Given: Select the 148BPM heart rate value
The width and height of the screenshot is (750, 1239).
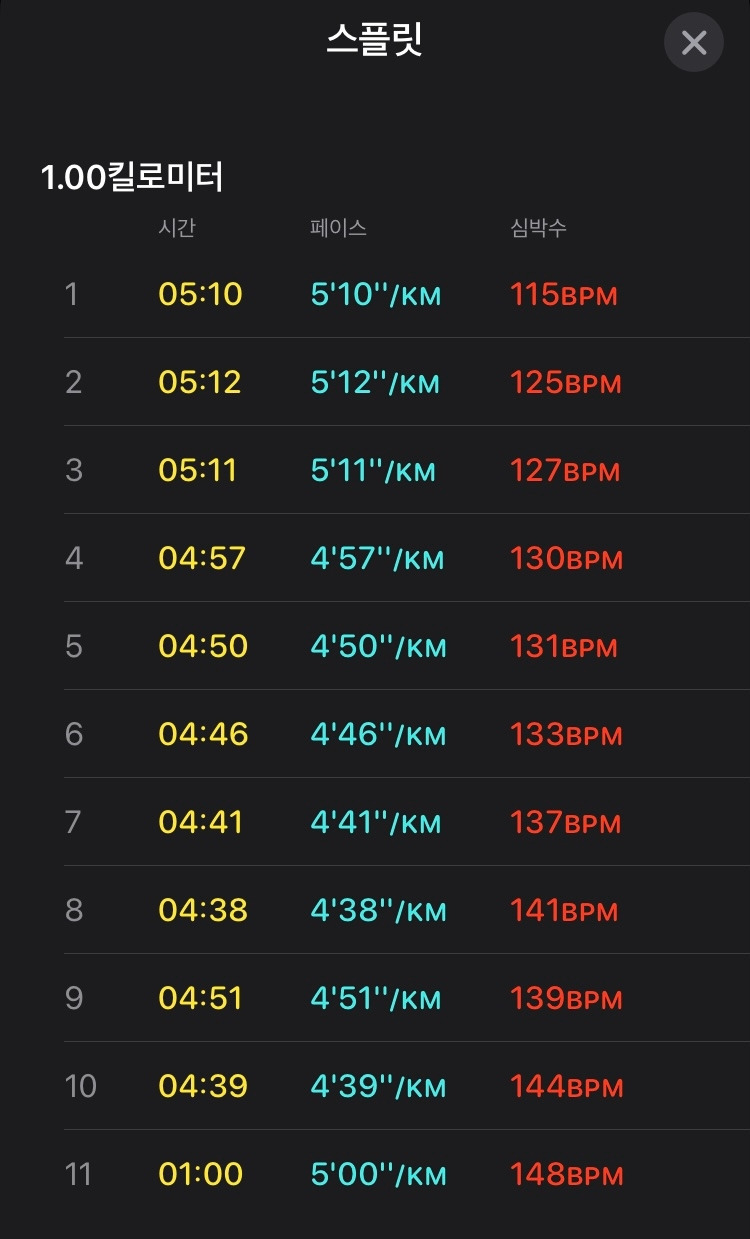Looking at the screenshot, I should point(566,1174).
